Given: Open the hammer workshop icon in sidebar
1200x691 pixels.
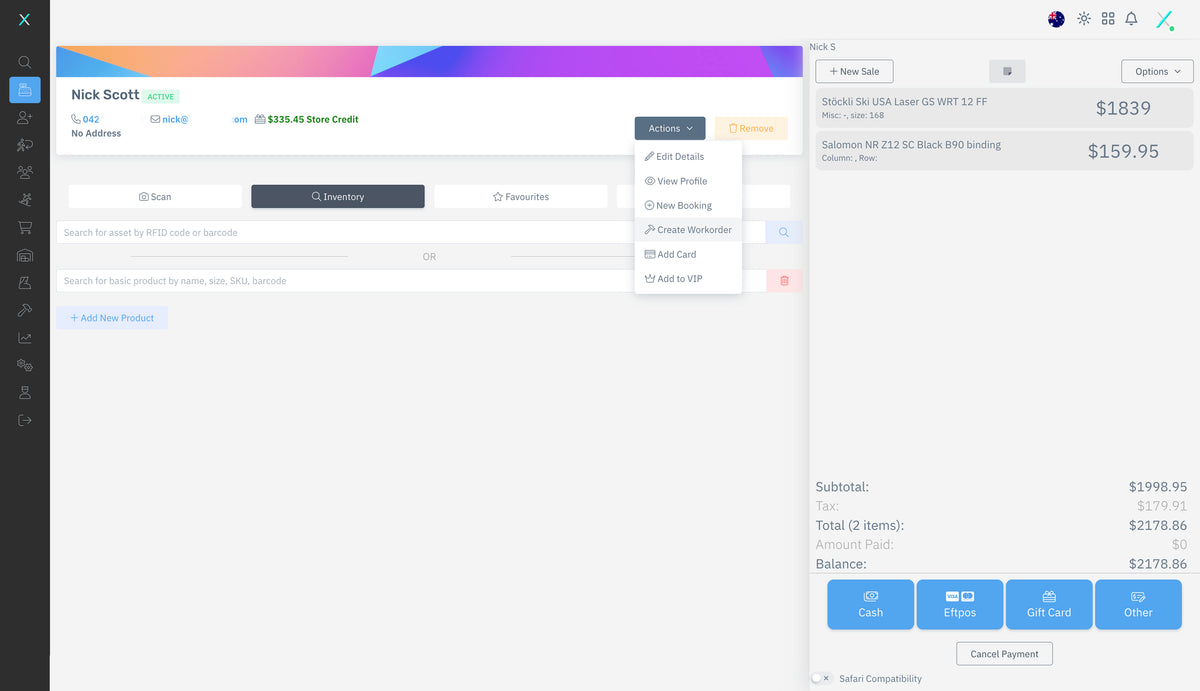Looking at the screenshot, I should [x=25, y=311].
